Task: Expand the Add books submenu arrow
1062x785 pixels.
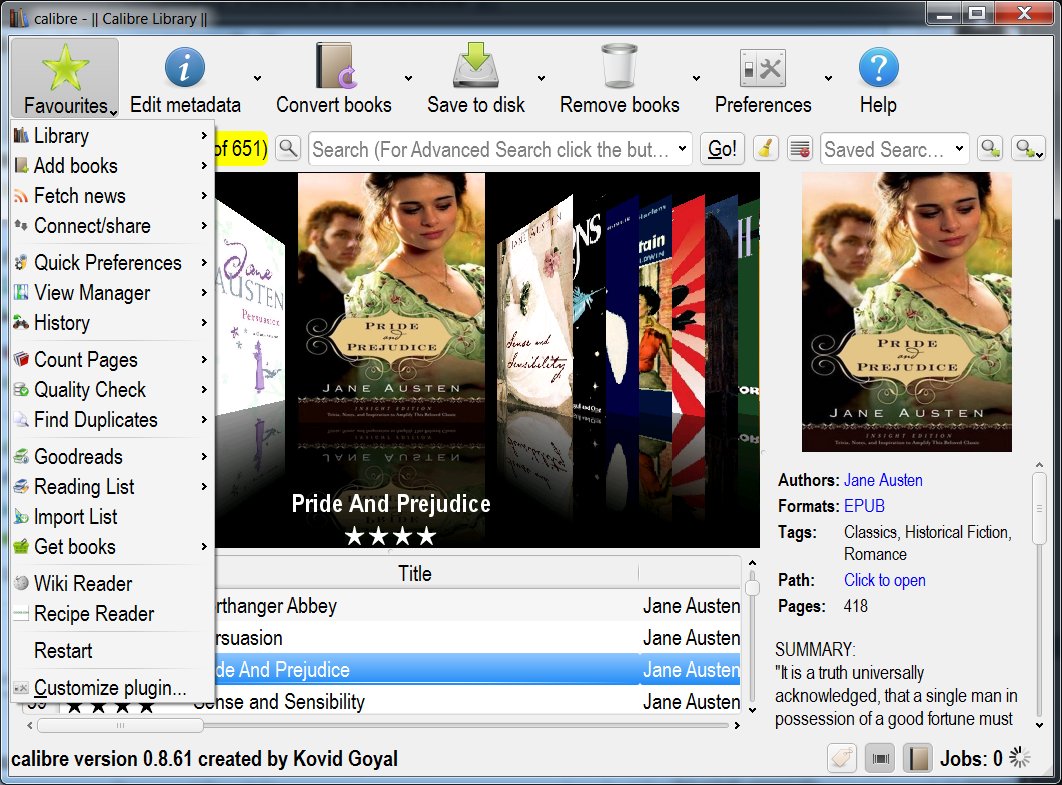Action: tap(204, 165)
